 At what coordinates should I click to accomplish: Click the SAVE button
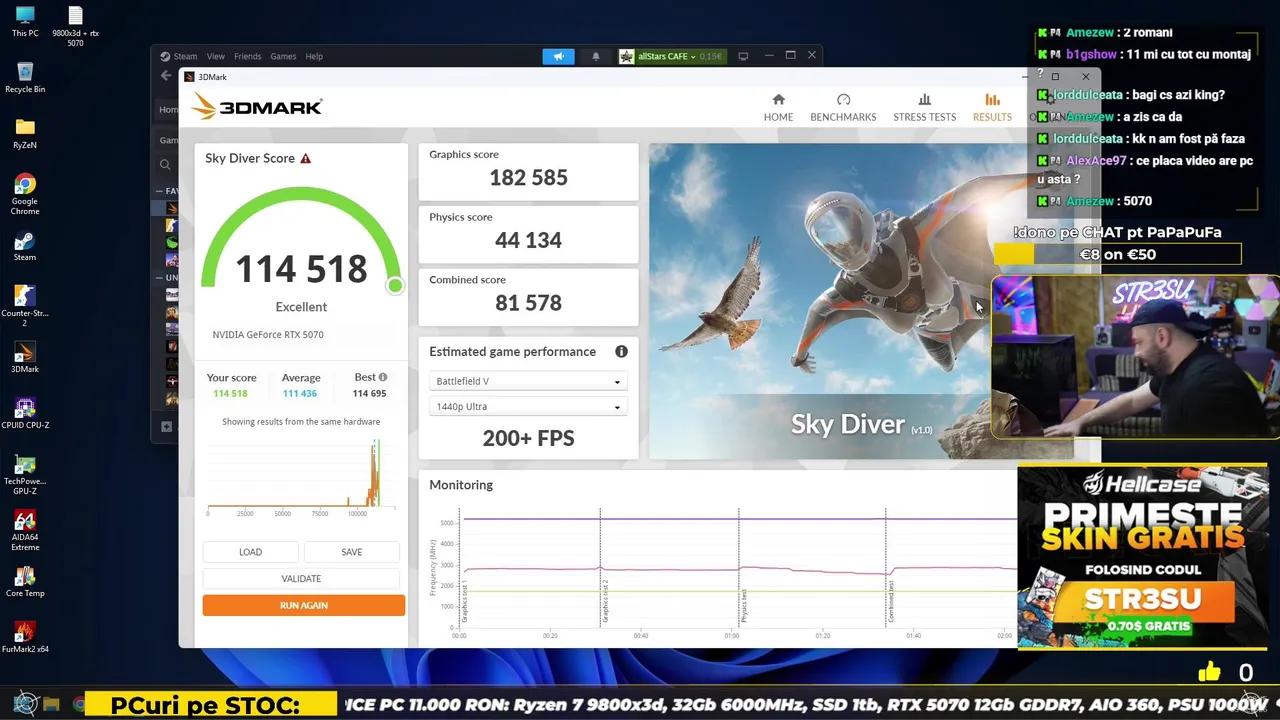(x=351, y=552)
